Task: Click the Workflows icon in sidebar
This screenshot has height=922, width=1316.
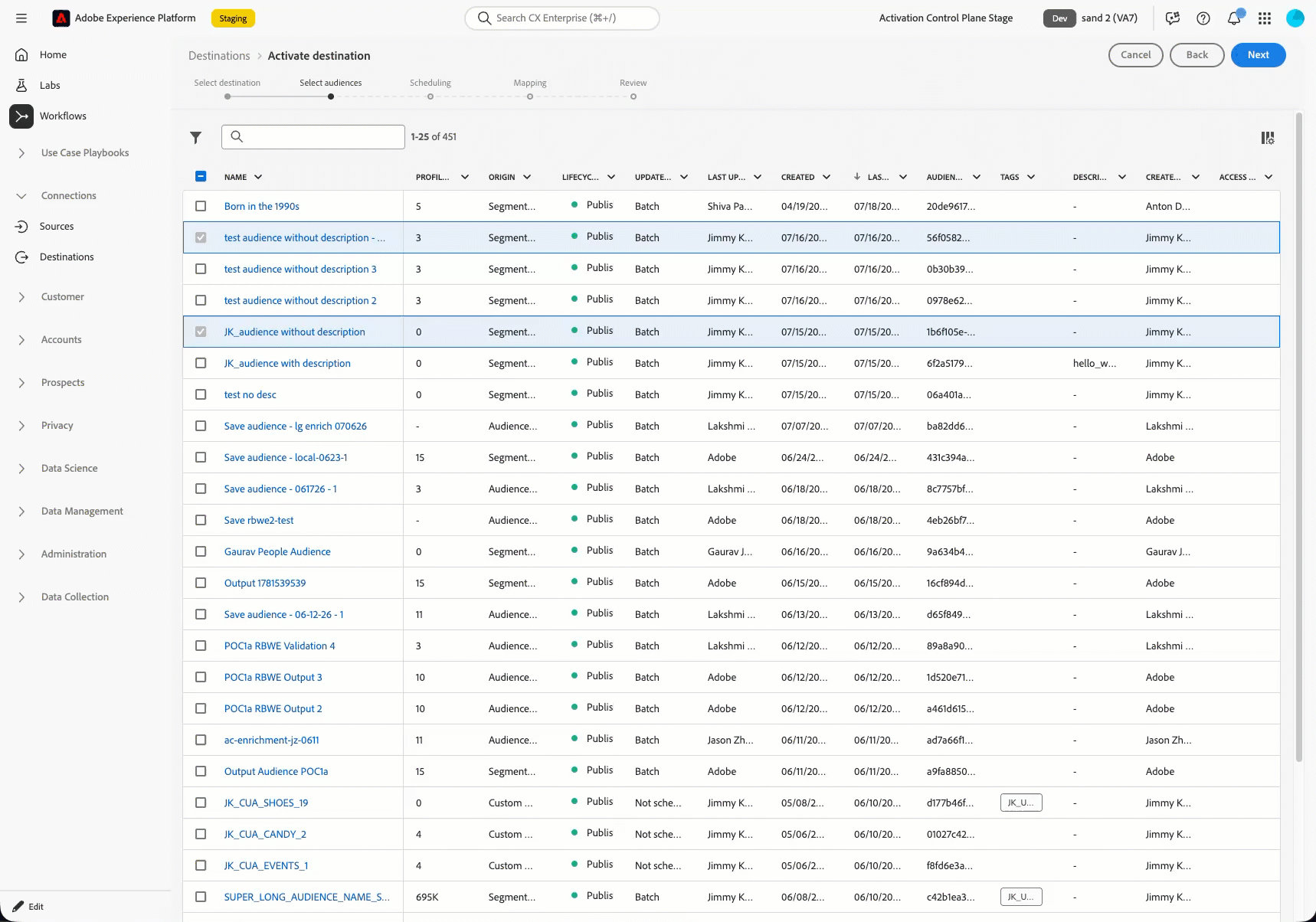Action: pos(21,116)
